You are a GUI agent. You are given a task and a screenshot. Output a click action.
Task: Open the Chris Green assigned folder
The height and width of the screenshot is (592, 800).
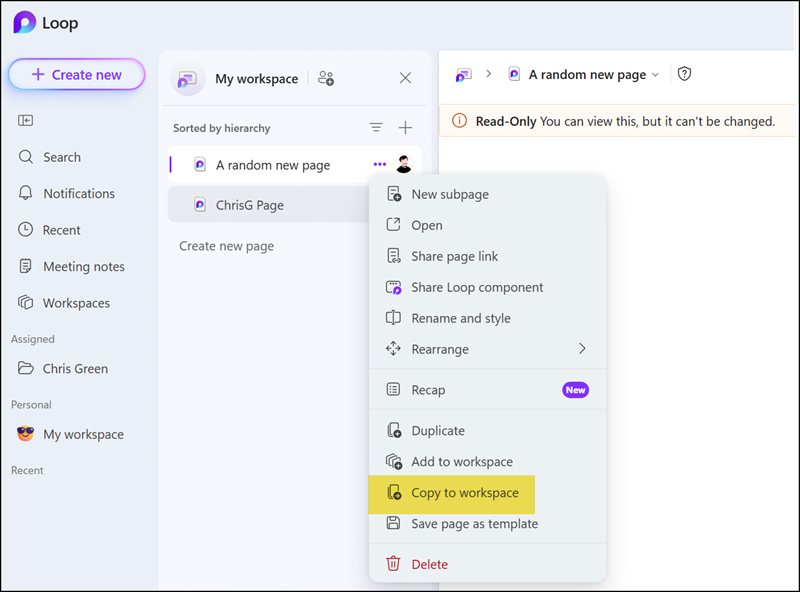[x=63, y=368]
